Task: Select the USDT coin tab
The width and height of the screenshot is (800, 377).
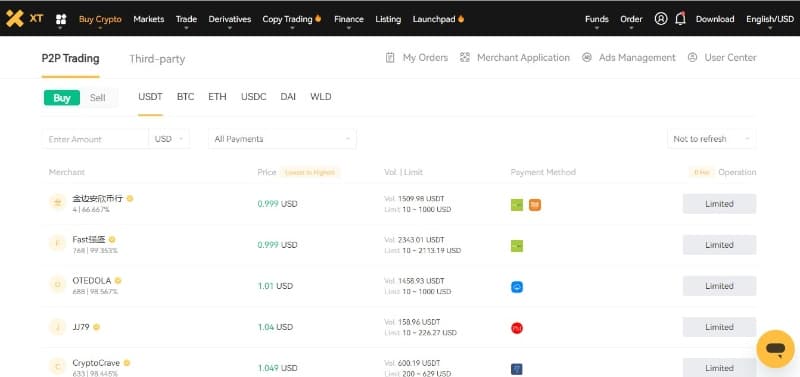Action: [150, 97]
